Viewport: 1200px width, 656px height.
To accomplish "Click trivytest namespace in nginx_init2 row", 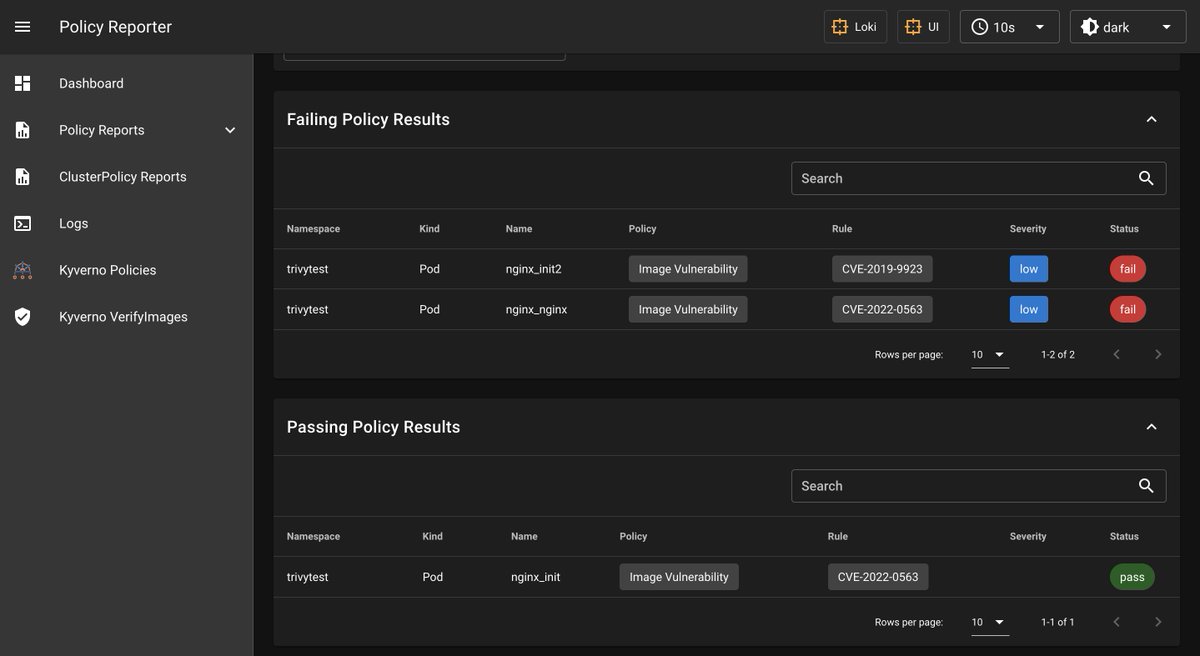I will [307, 269].
